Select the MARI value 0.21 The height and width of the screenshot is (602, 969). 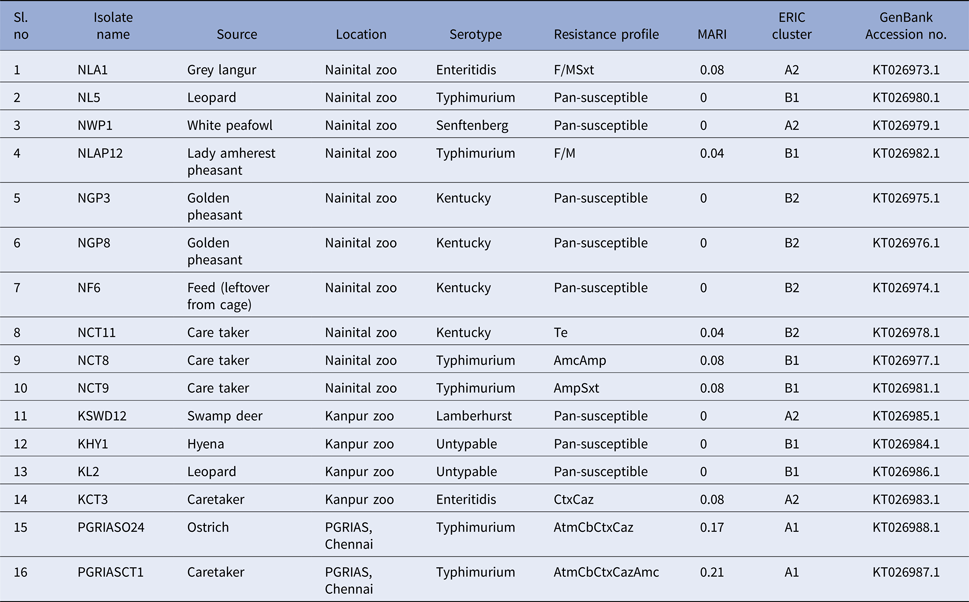coord(711,572)
